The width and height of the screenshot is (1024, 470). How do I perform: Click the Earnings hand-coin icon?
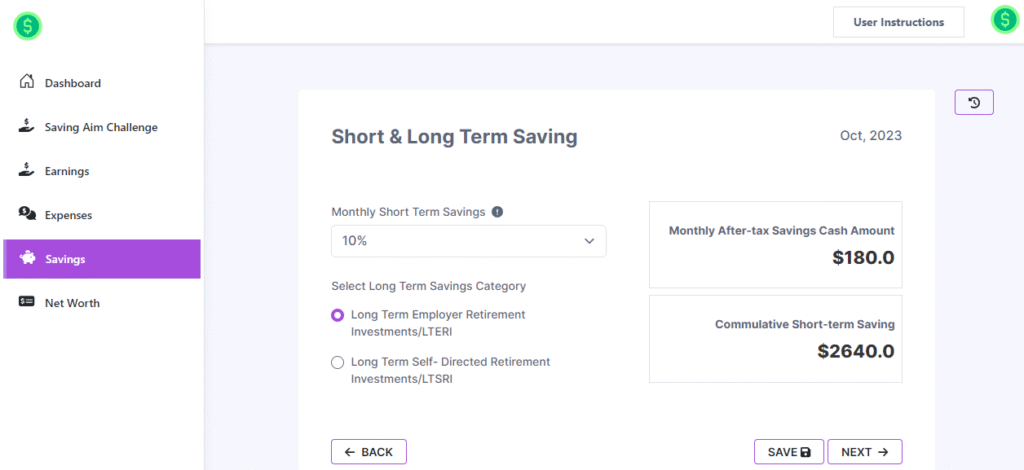tap(28, 171)
